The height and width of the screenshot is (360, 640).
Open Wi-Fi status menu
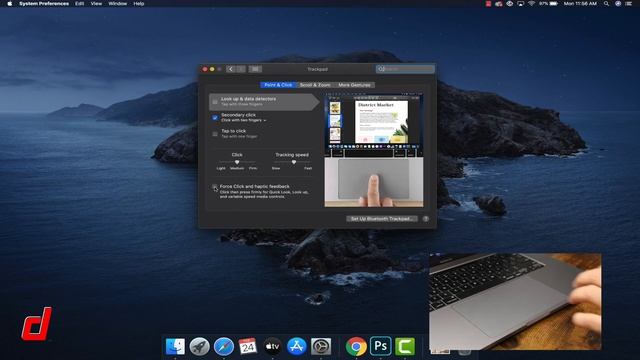pos(531,4)
